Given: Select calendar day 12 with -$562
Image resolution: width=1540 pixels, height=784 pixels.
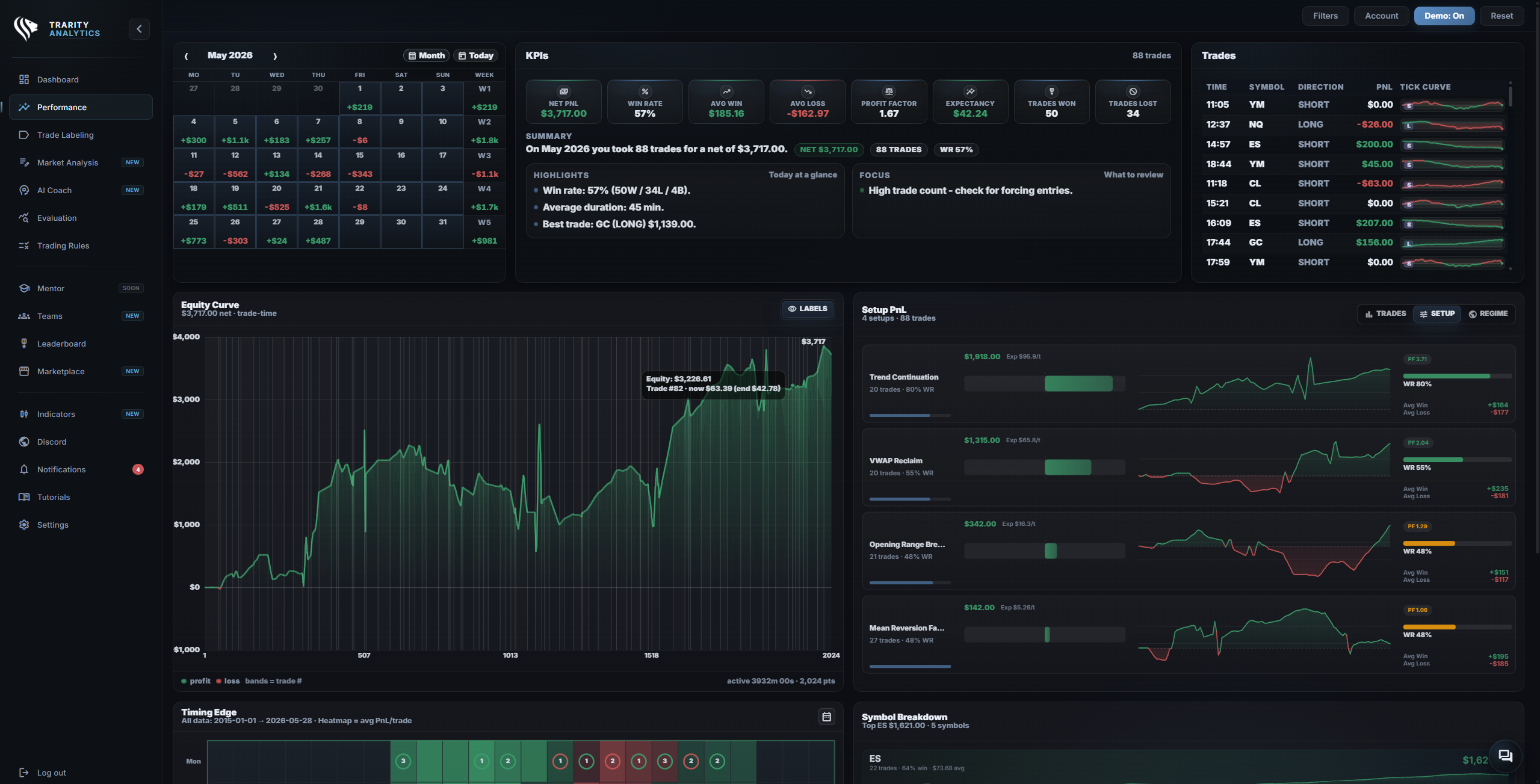Looking at the screenshot, I should [235, 165].
